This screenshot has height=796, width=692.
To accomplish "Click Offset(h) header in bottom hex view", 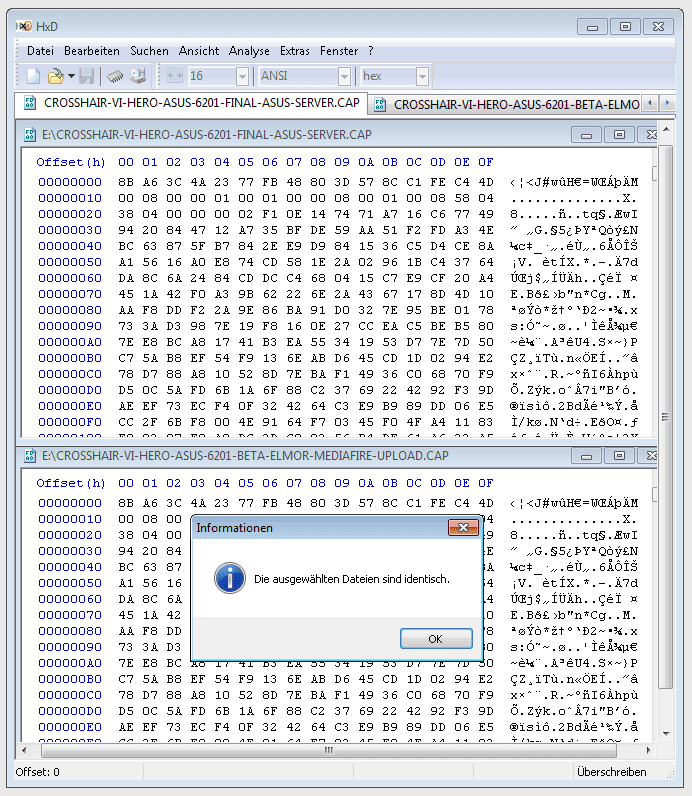I will point(71,483).
